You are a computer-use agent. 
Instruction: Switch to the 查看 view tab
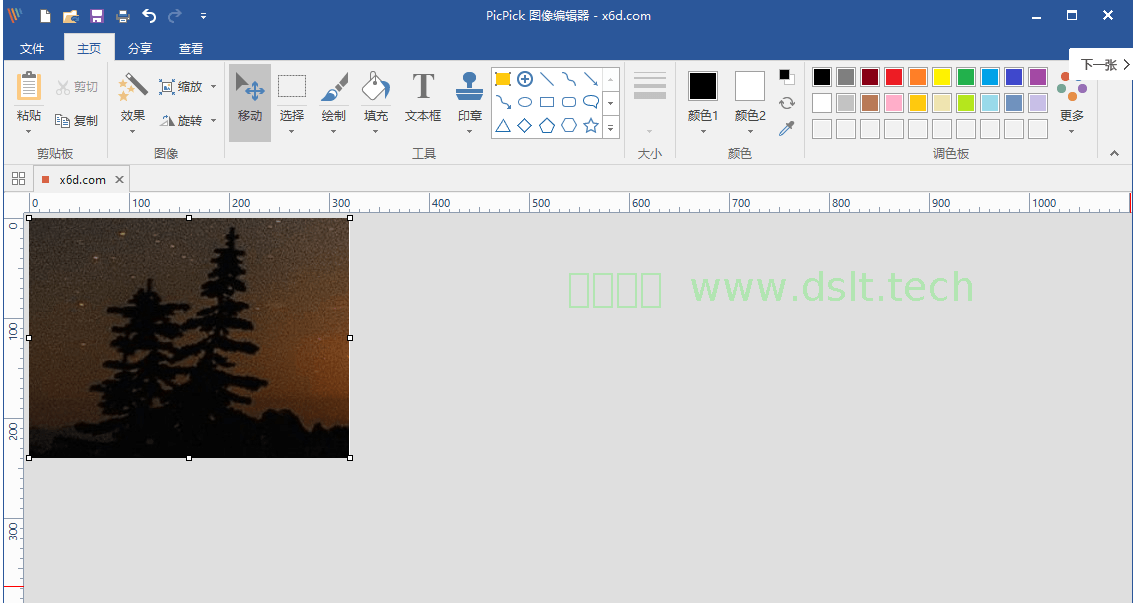point(191,49)
